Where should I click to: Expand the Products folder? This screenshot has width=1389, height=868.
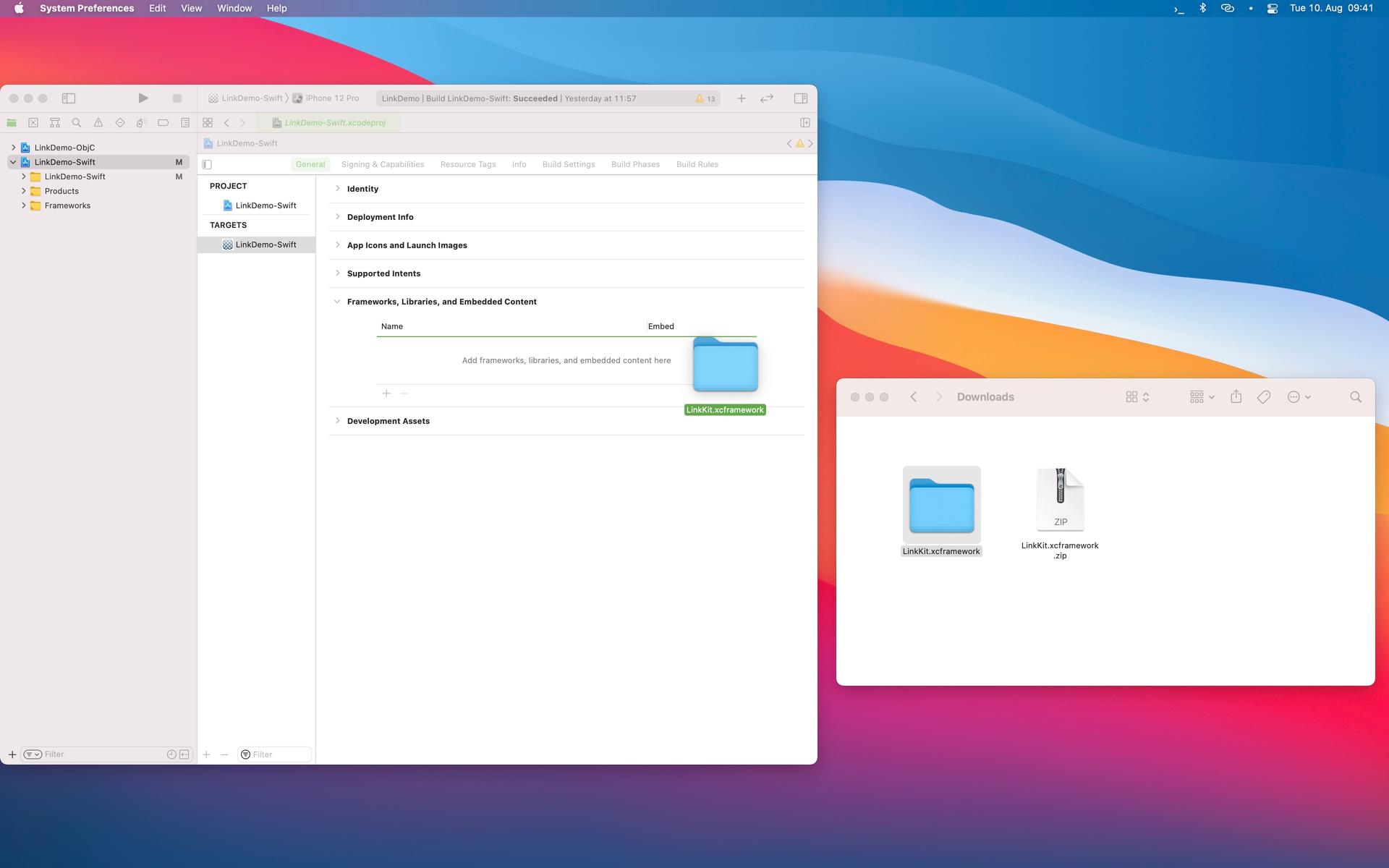tap(23, 191)
